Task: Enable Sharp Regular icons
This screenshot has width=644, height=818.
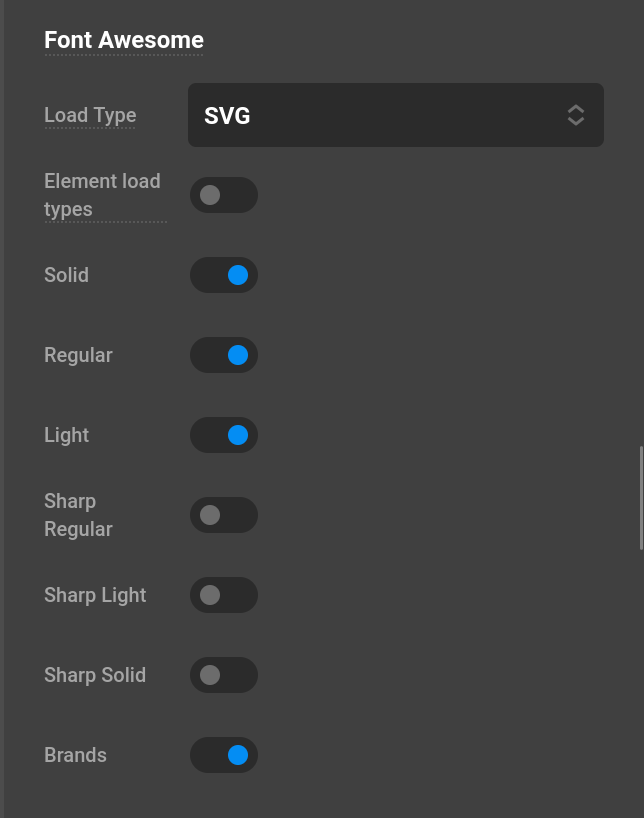Action: [224, 515]
